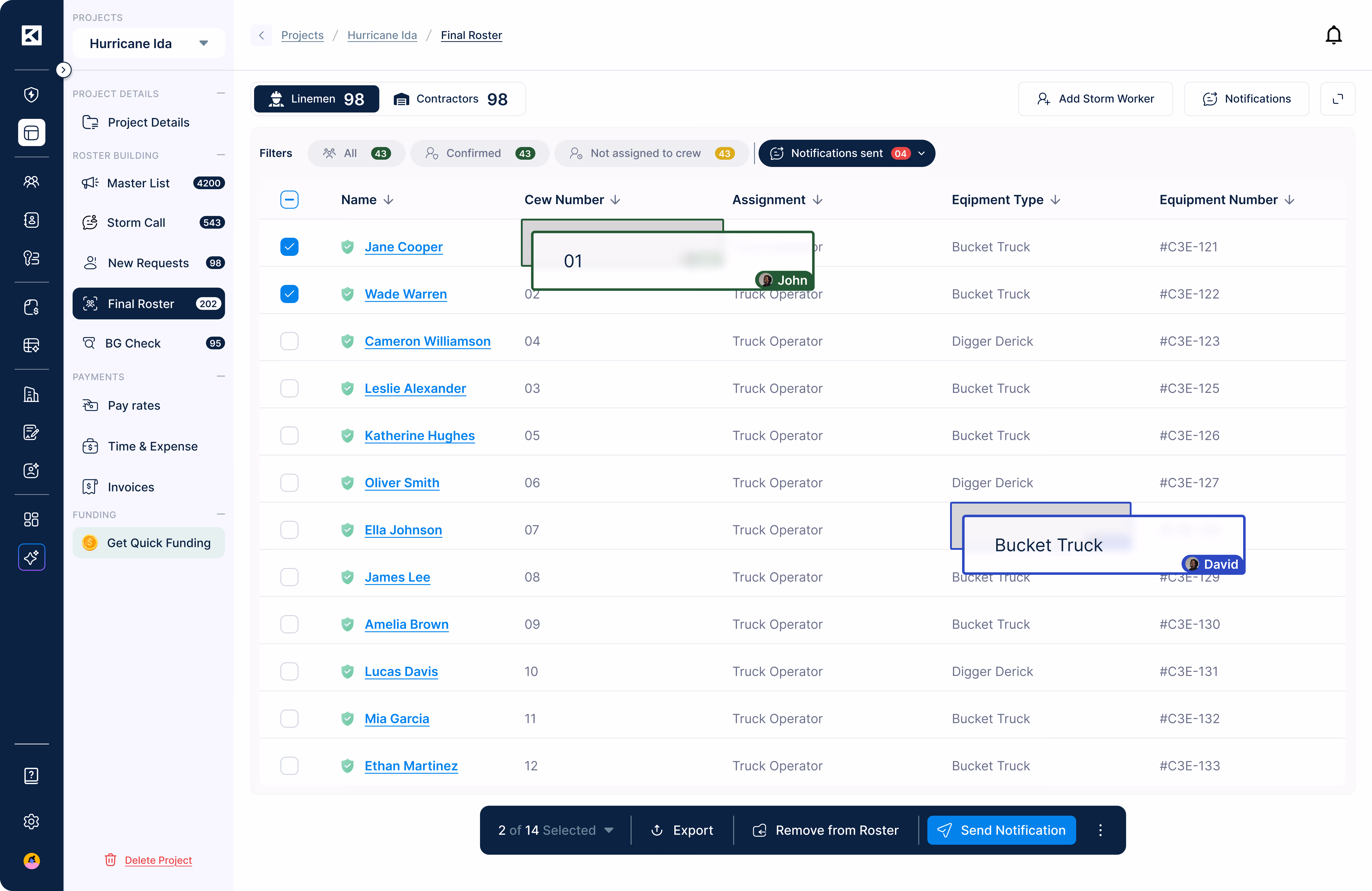Open Oliver Smith's profile link

pos(402,483)
